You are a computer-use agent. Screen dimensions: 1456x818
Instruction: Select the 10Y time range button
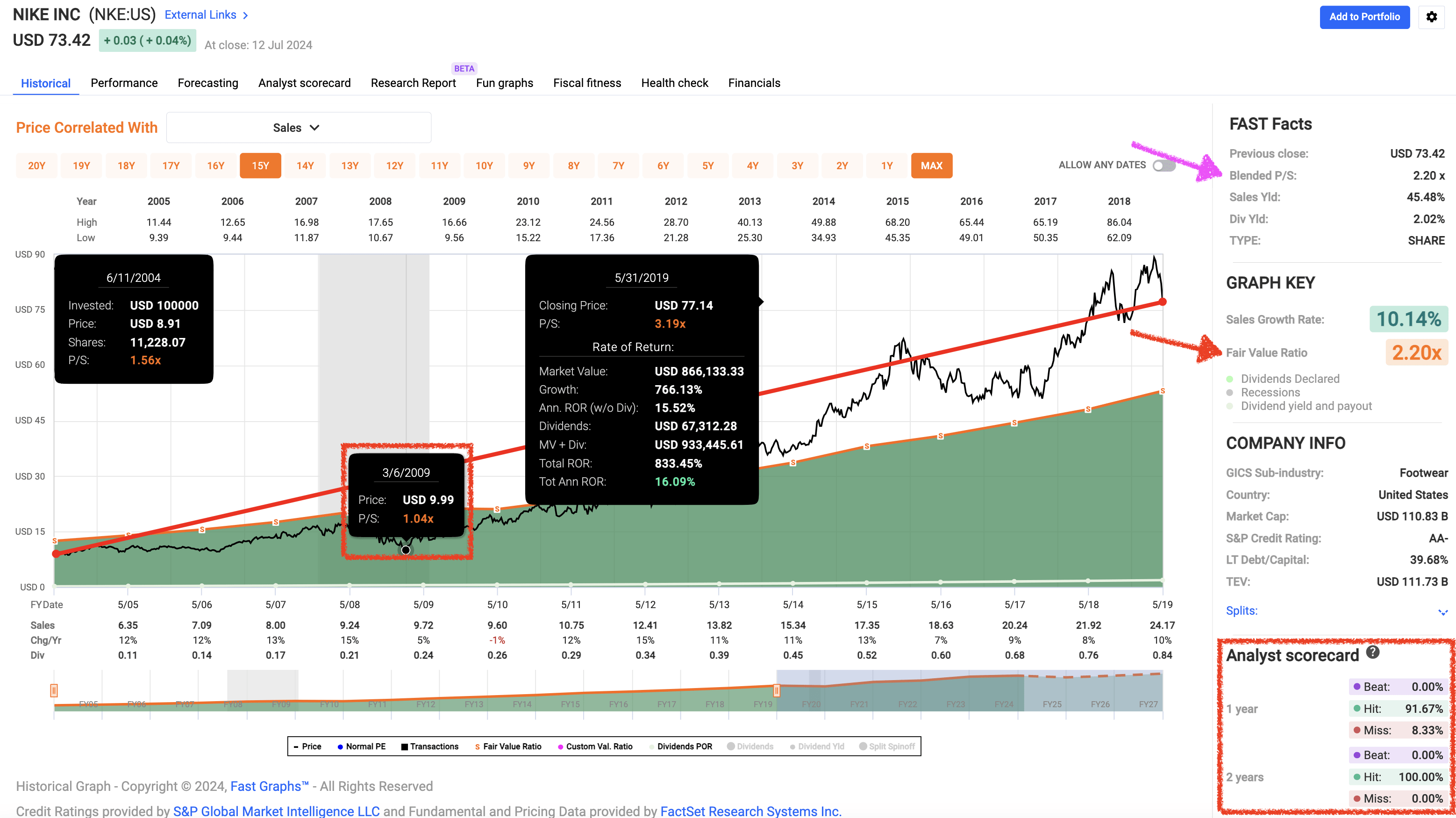point(484,165)
